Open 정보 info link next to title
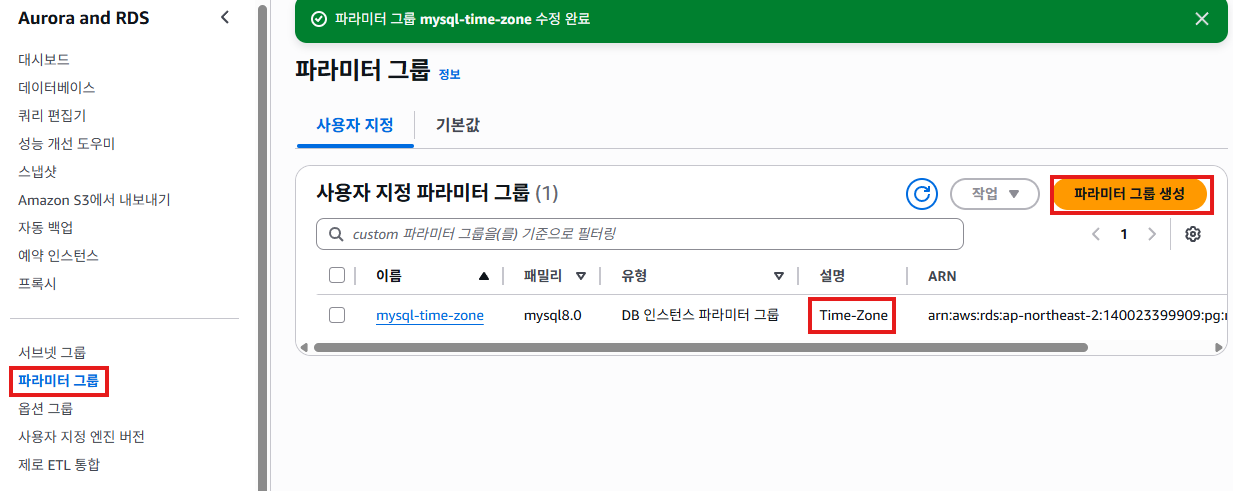The width and height of the screenshot is (1233, 491). click(x=450, y=74)
